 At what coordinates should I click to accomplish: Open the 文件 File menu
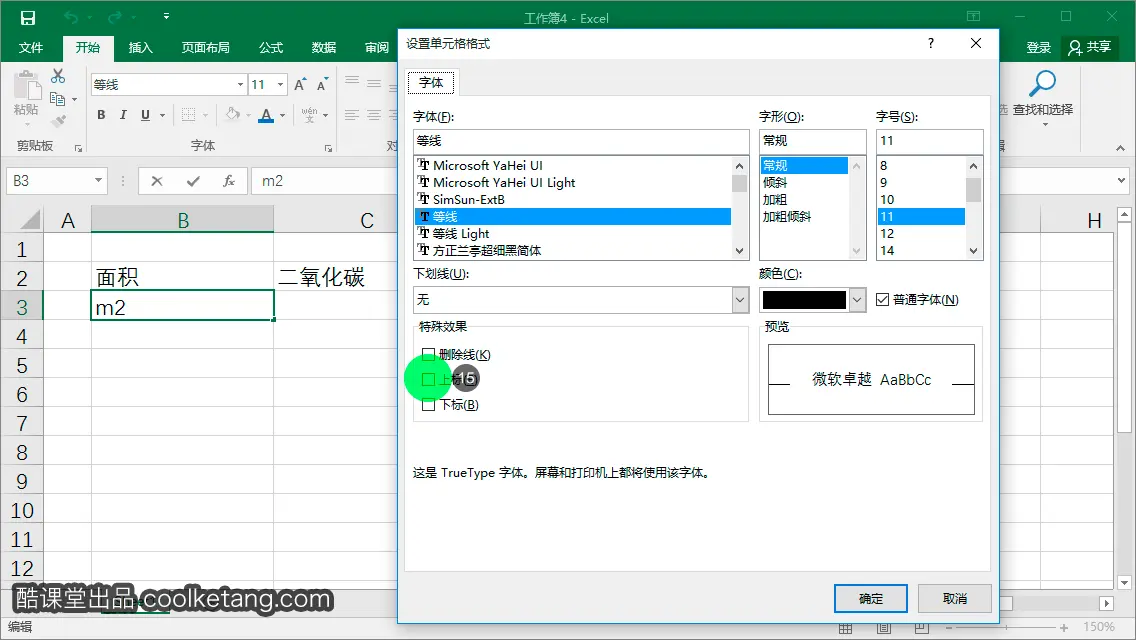pyautogui.click(x=30, y=48)
